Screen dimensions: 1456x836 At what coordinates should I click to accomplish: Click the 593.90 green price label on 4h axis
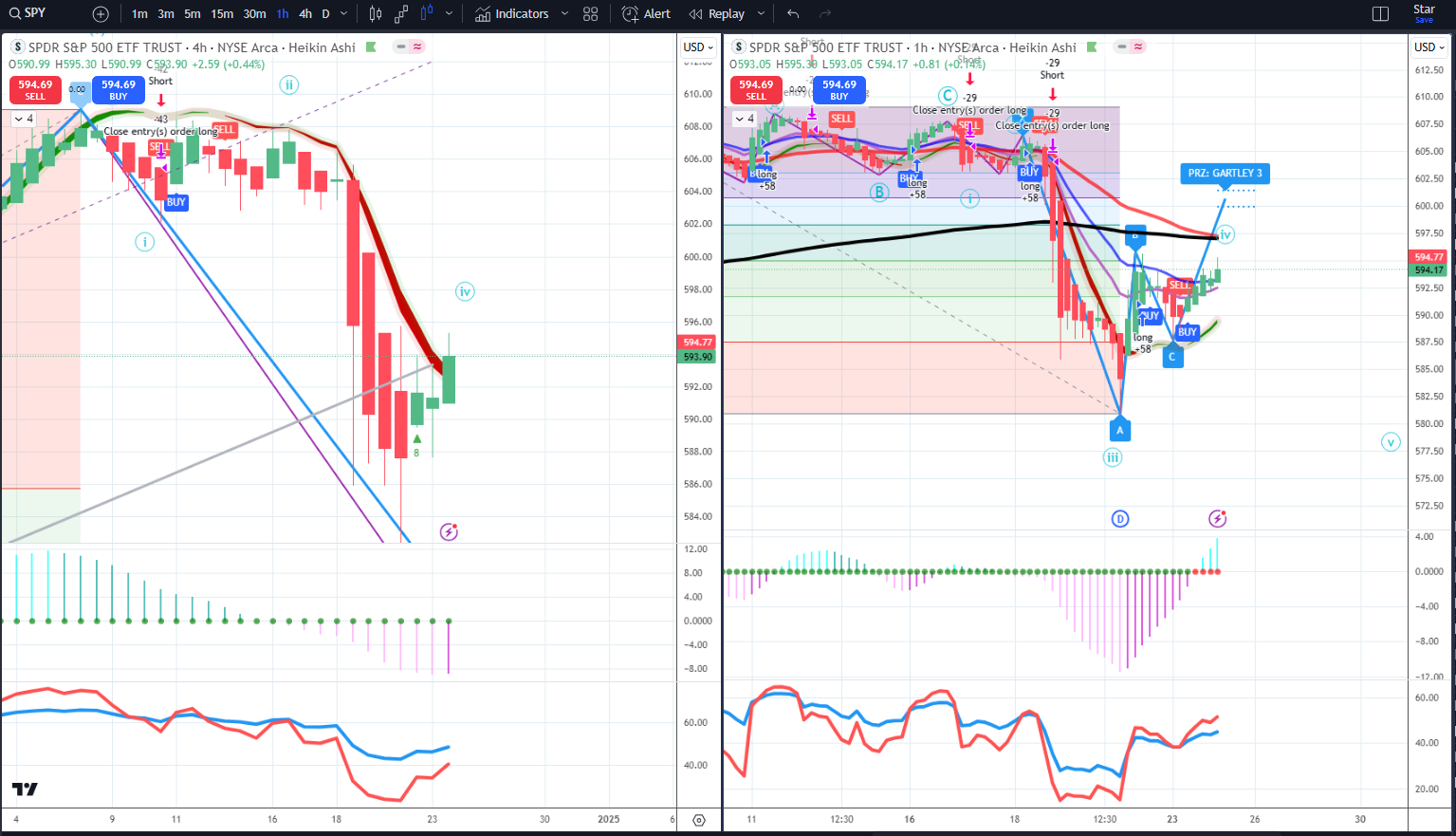coord(698,357)
